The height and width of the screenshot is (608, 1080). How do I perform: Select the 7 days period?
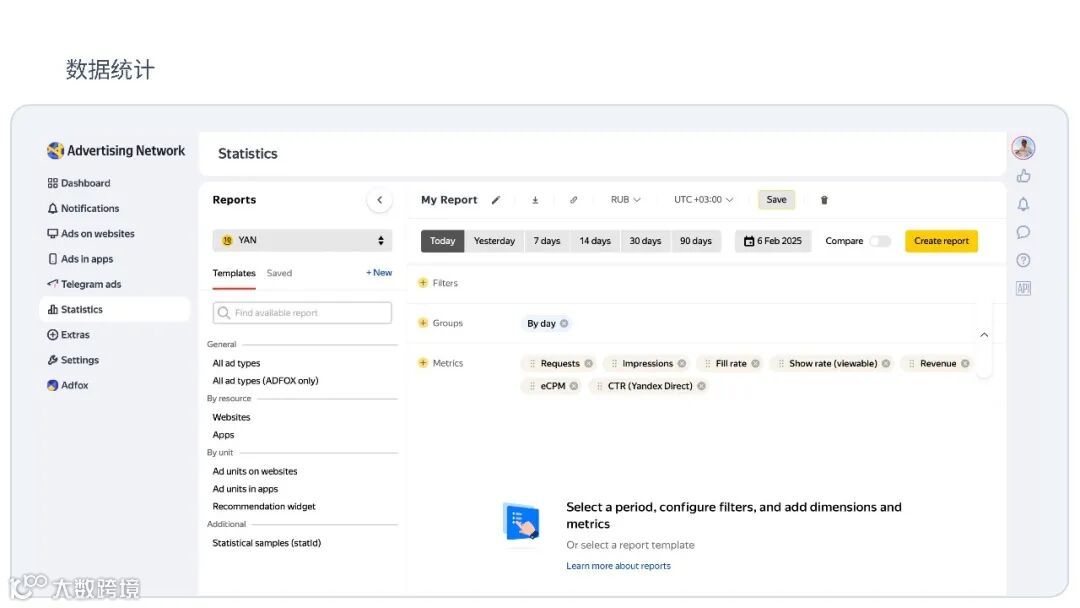(x=547, y=241)
